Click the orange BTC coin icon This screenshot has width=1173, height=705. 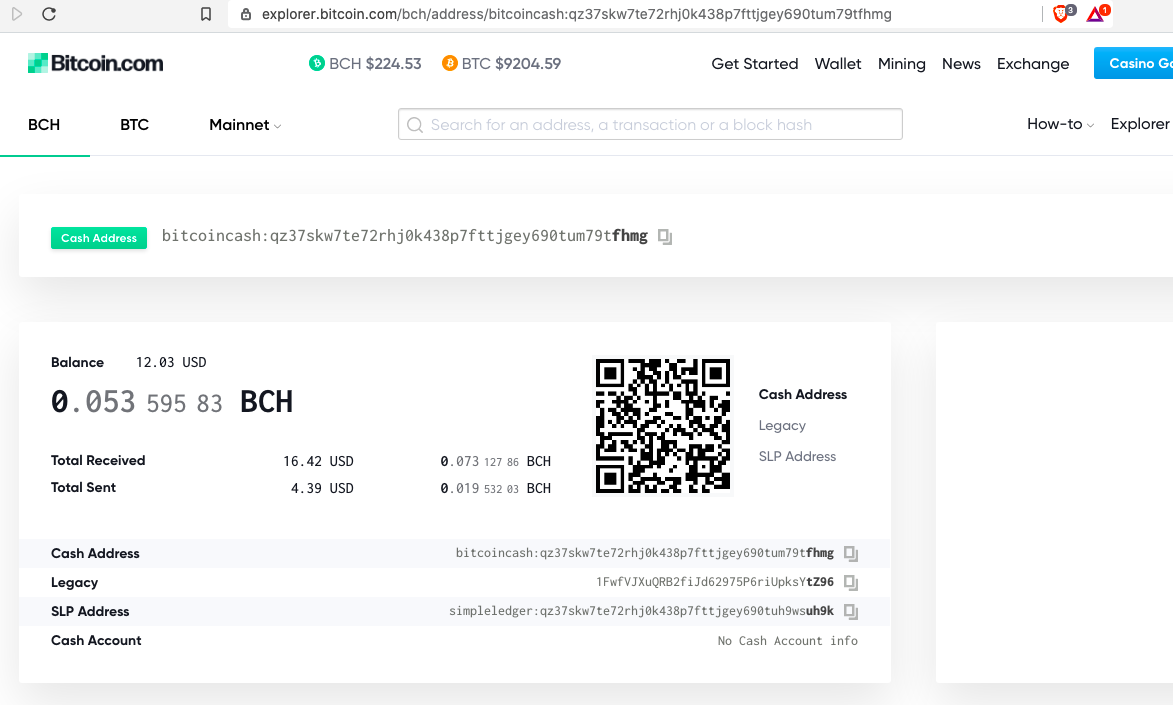[x=449, y=64]
